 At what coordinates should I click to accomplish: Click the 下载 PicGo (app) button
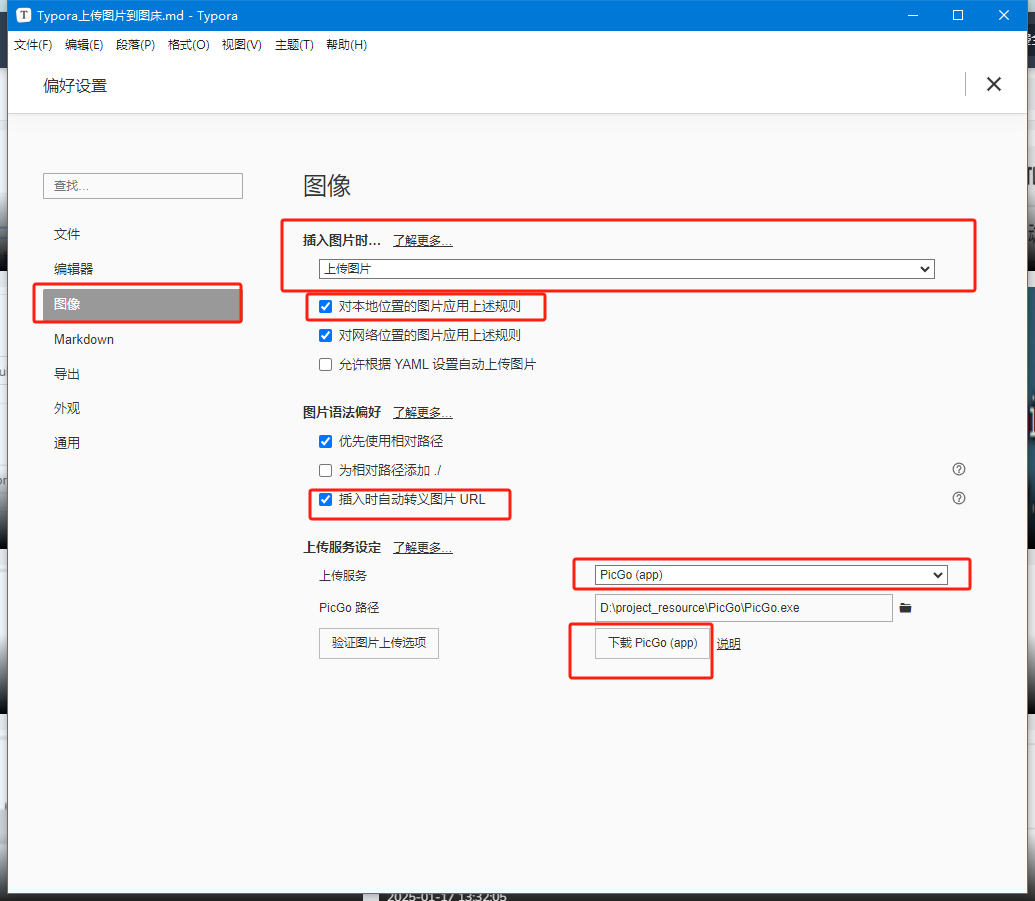653,643
